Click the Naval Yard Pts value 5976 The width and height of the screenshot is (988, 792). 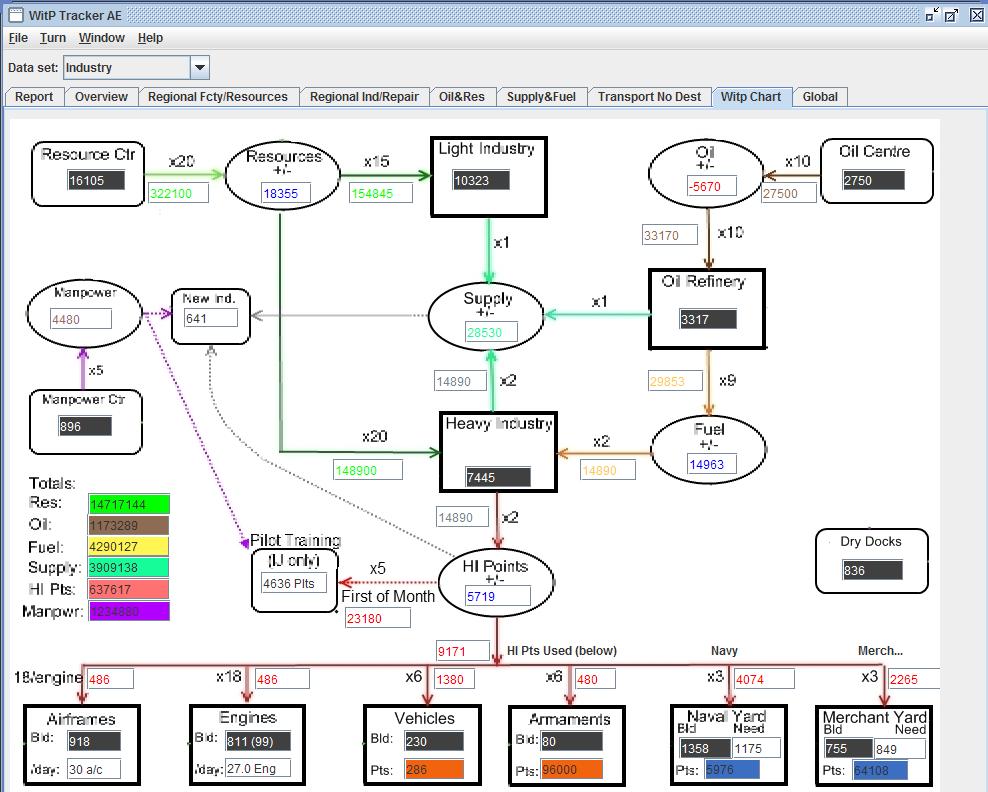[732, 769]
